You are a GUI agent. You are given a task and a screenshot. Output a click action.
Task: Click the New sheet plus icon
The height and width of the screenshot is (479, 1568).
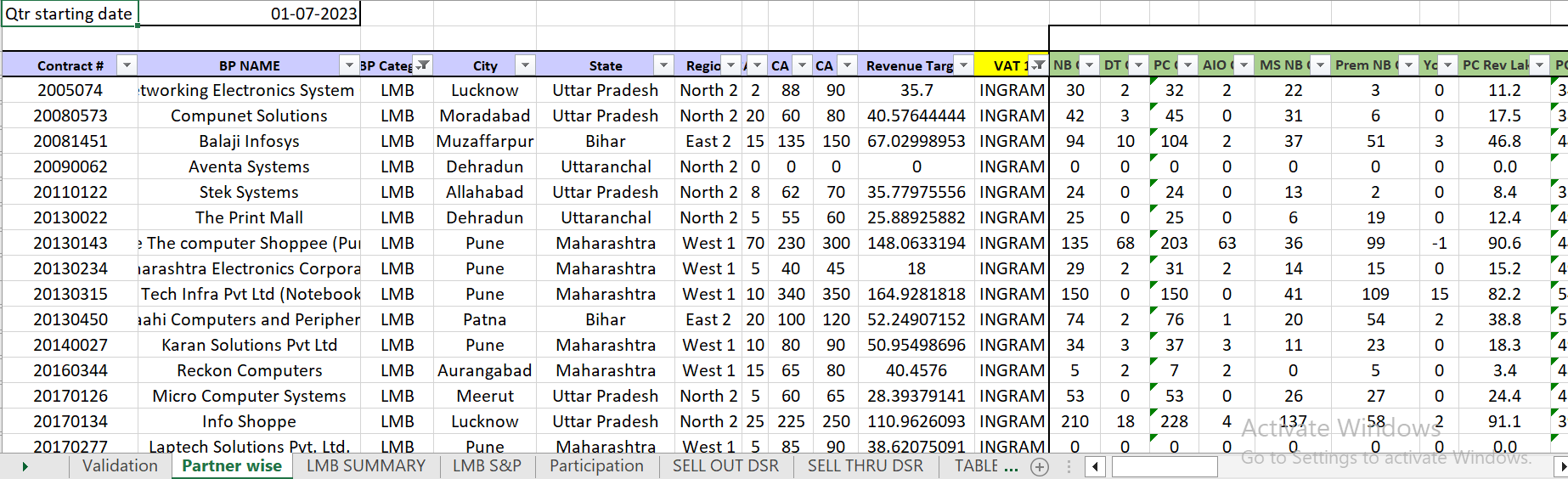1039,466
